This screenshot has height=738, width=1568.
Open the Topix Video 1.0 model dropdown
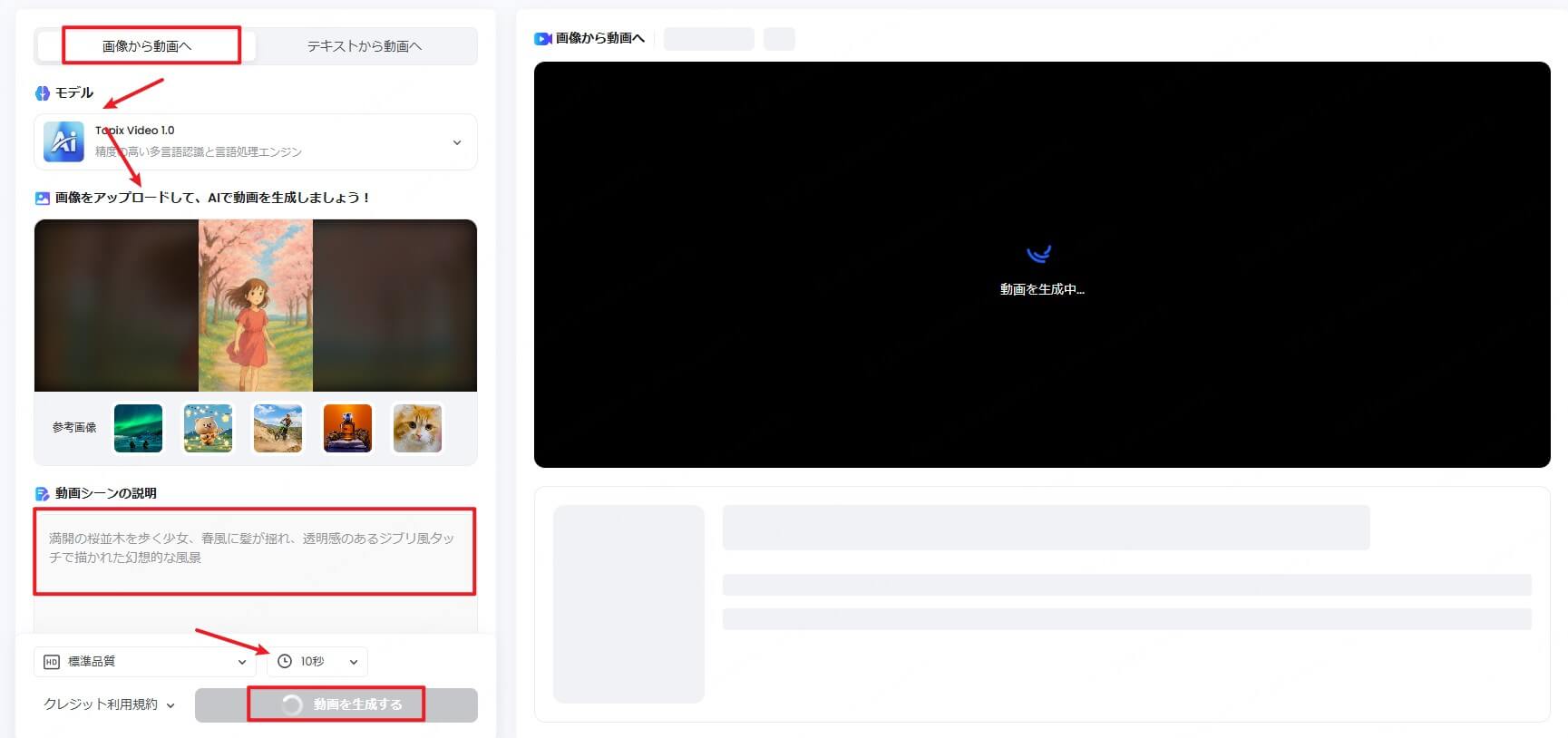[x=256, y=141]
